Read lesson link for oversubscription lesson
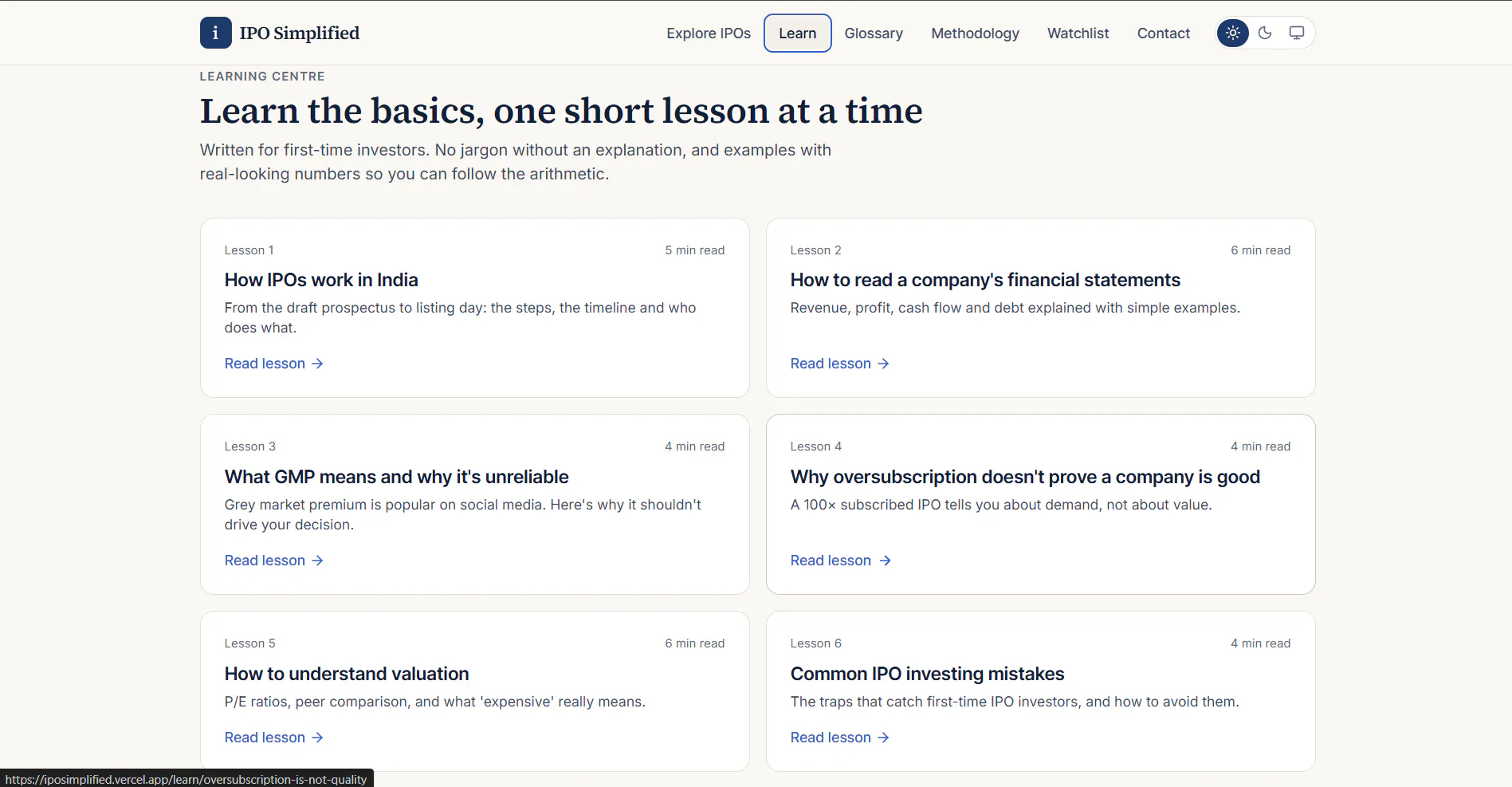 (x=840, y=561)
